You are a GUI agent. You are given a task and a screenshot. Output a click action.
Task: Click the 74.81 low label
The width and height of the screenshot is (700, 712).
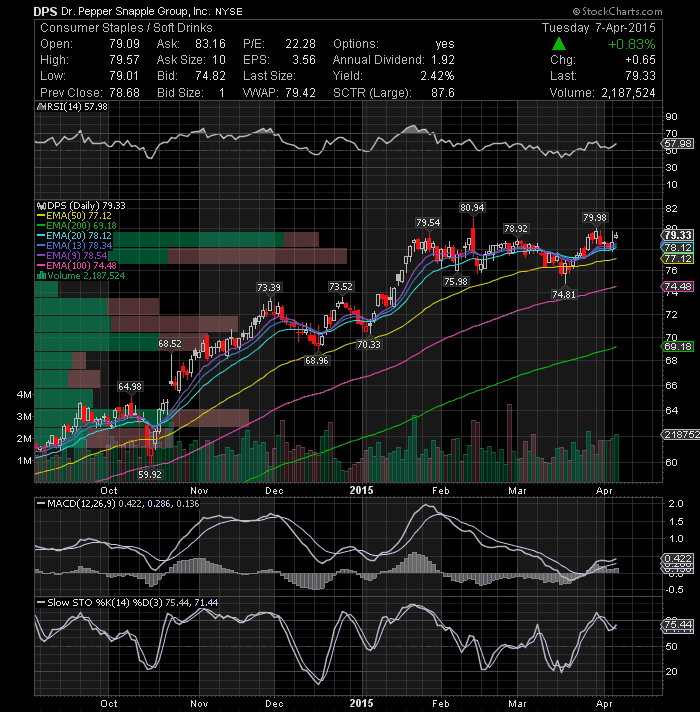click(564, 295)
